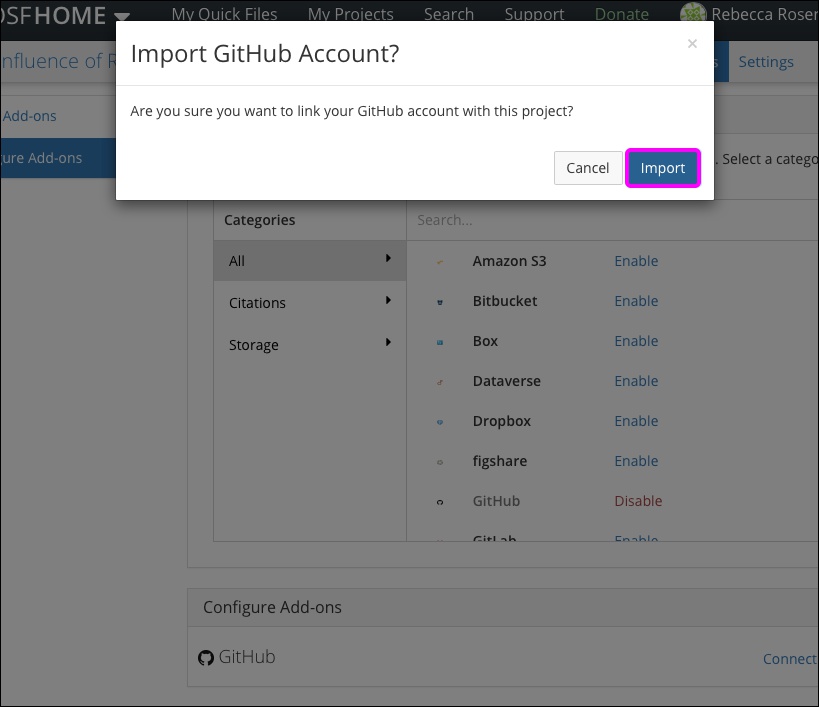819x707 pixels.
Task: Switch to the Settings tab
Action: click(x=766, y=62)
